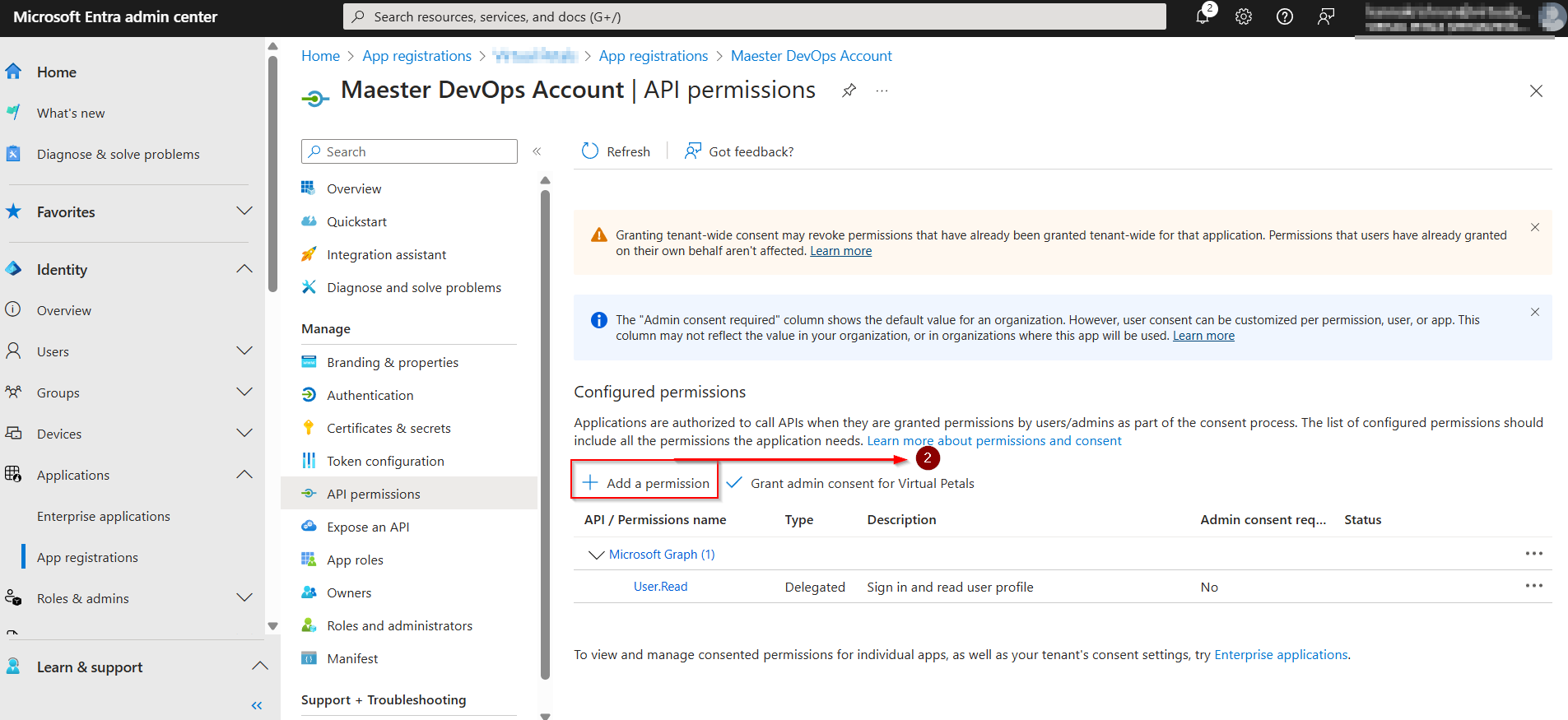
Task: Click the Applications grid icon
Action: point(13,474)
